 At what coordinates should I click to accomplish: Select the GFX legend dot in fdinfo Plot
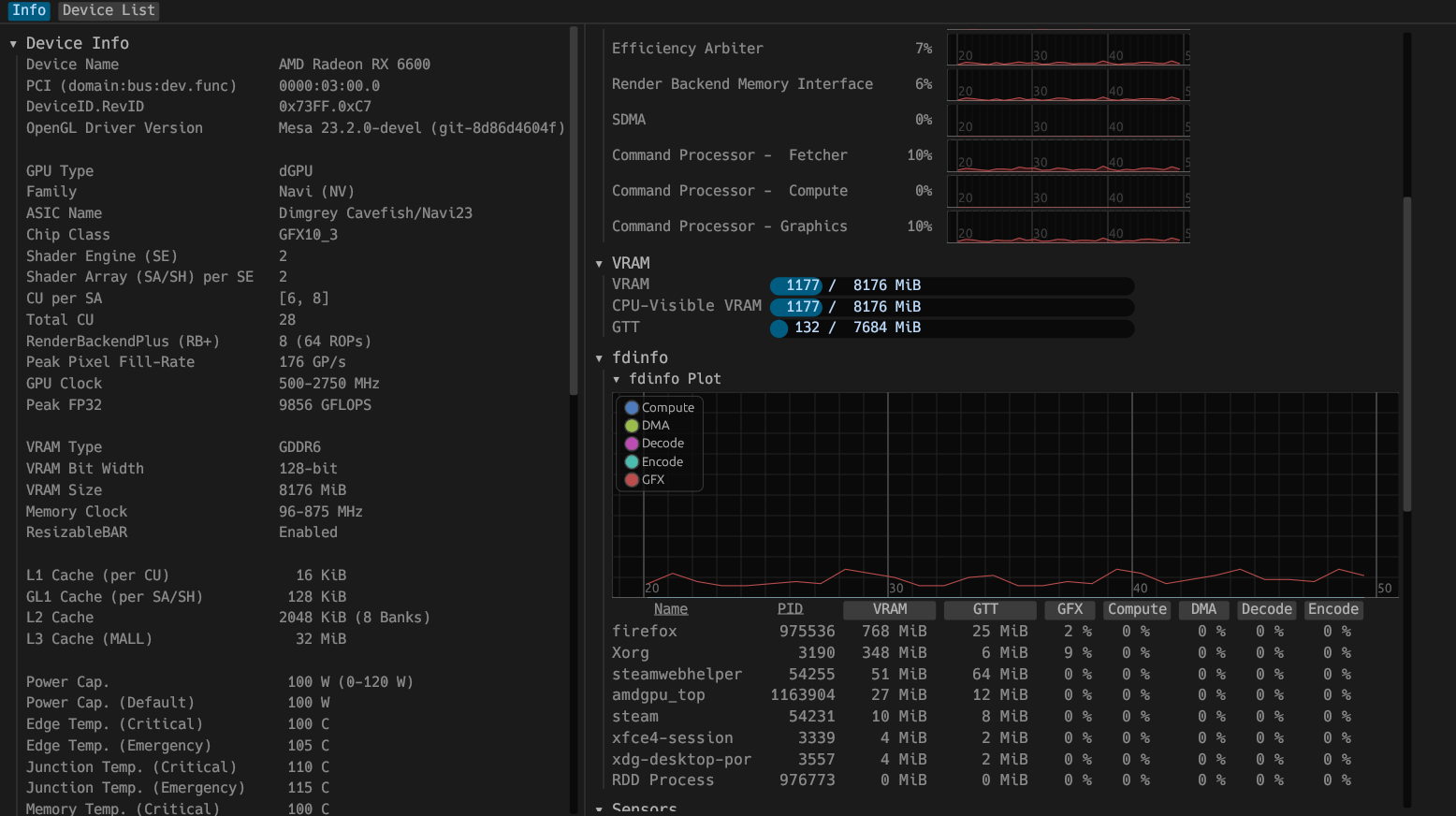click(632, 479)
